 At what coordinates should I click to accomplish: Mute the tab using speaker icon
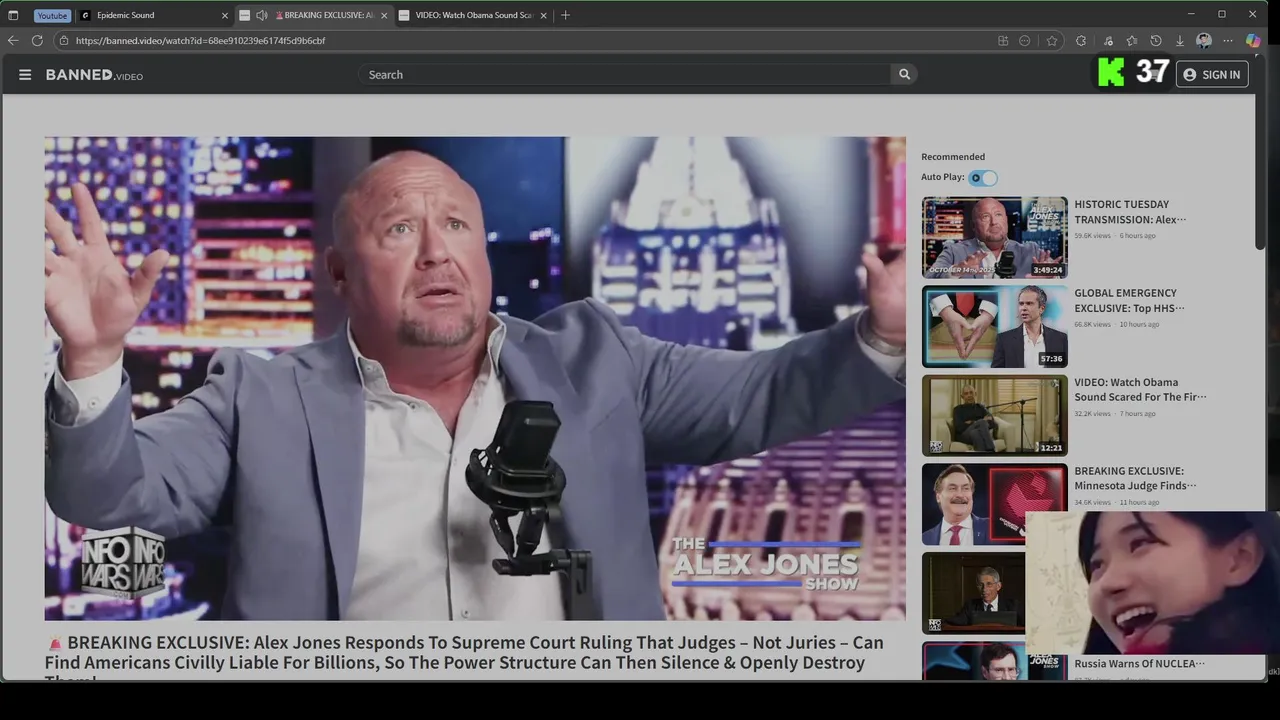click(x=262, y=15)
